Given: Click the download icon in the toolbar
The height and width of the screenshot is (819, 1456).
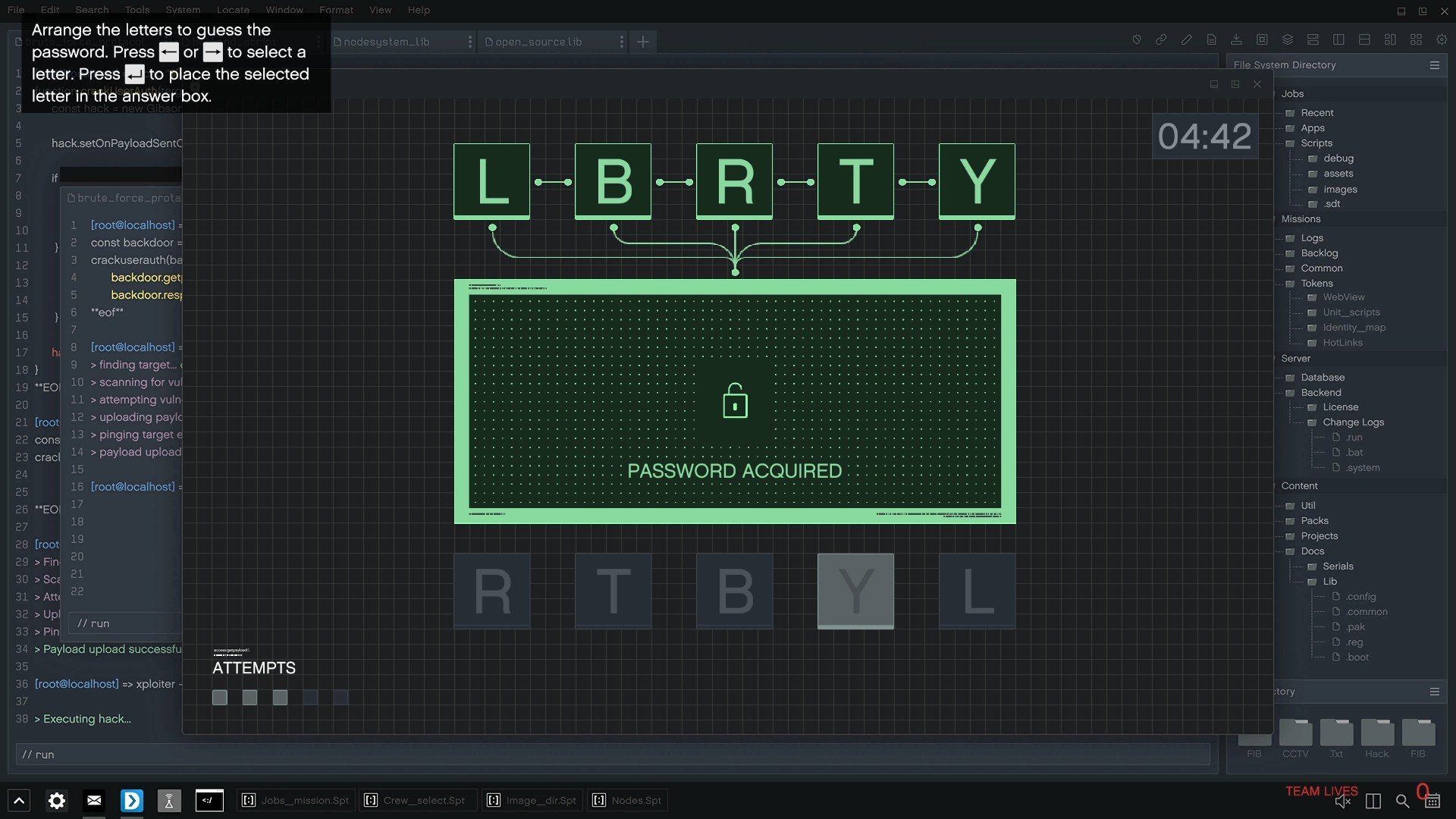Looking at the screenshot, I should coord(1238,40).
